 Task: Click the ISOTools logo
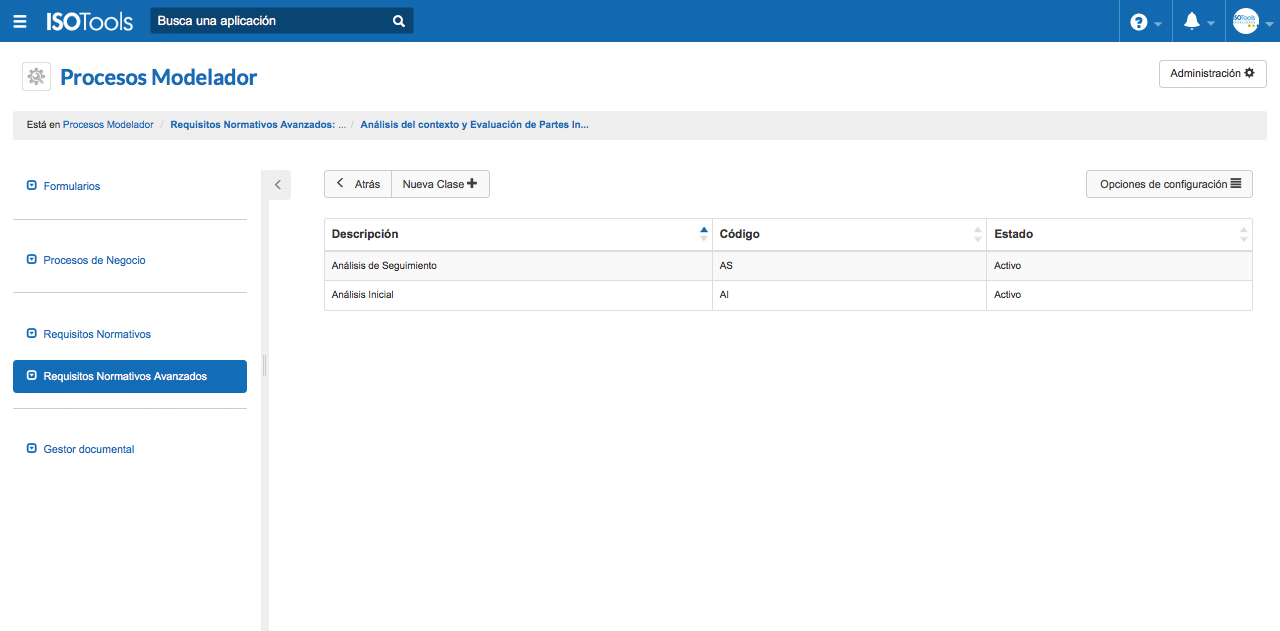89,21
